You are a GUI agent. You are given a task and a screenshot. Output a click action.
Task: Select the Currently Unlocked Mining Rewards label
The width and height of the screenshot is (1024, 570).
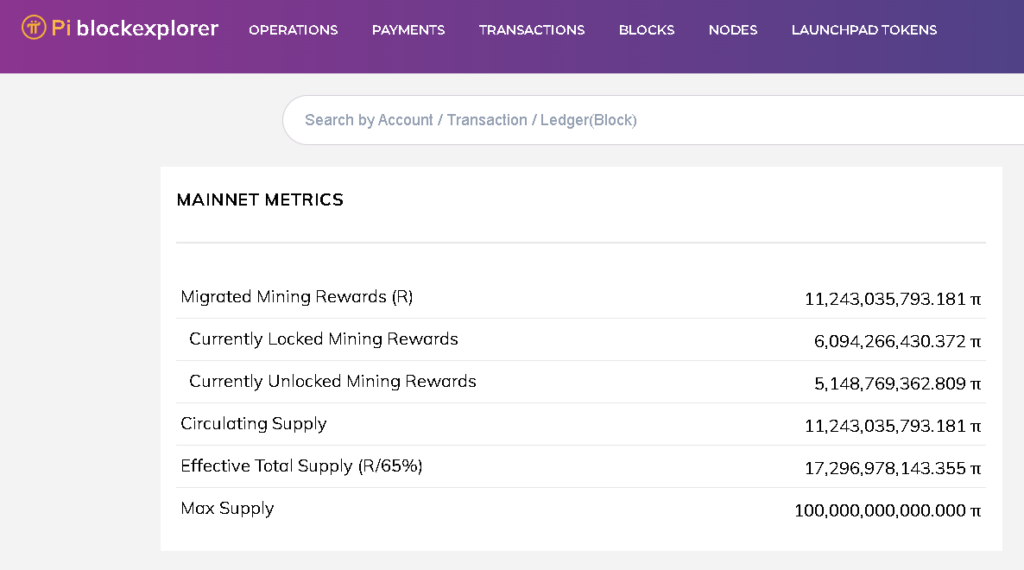point(332,382)
